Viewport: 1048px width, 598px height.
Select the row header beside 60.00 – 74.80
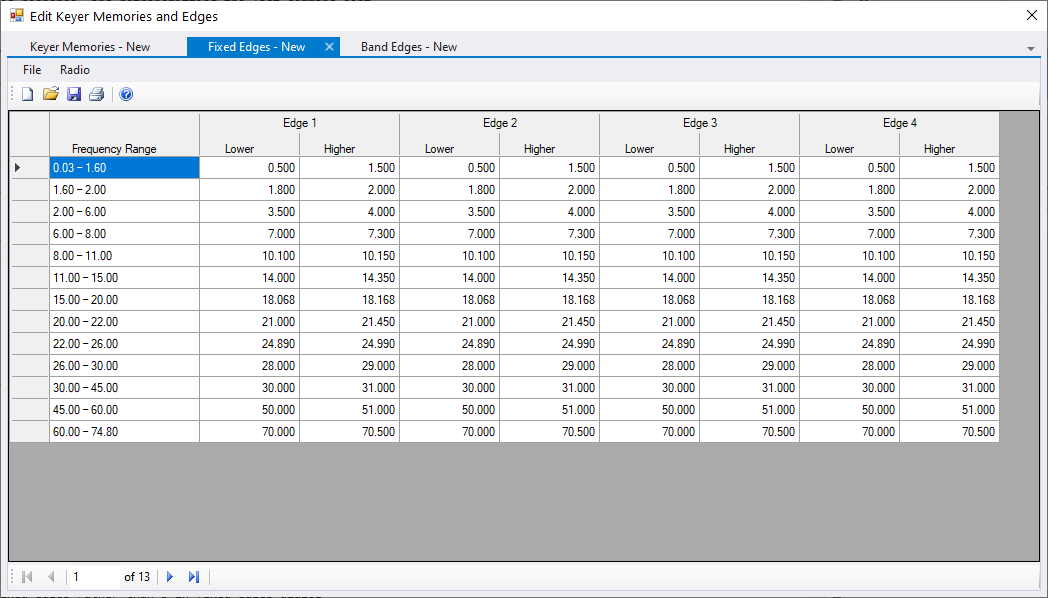click(29, 432)
